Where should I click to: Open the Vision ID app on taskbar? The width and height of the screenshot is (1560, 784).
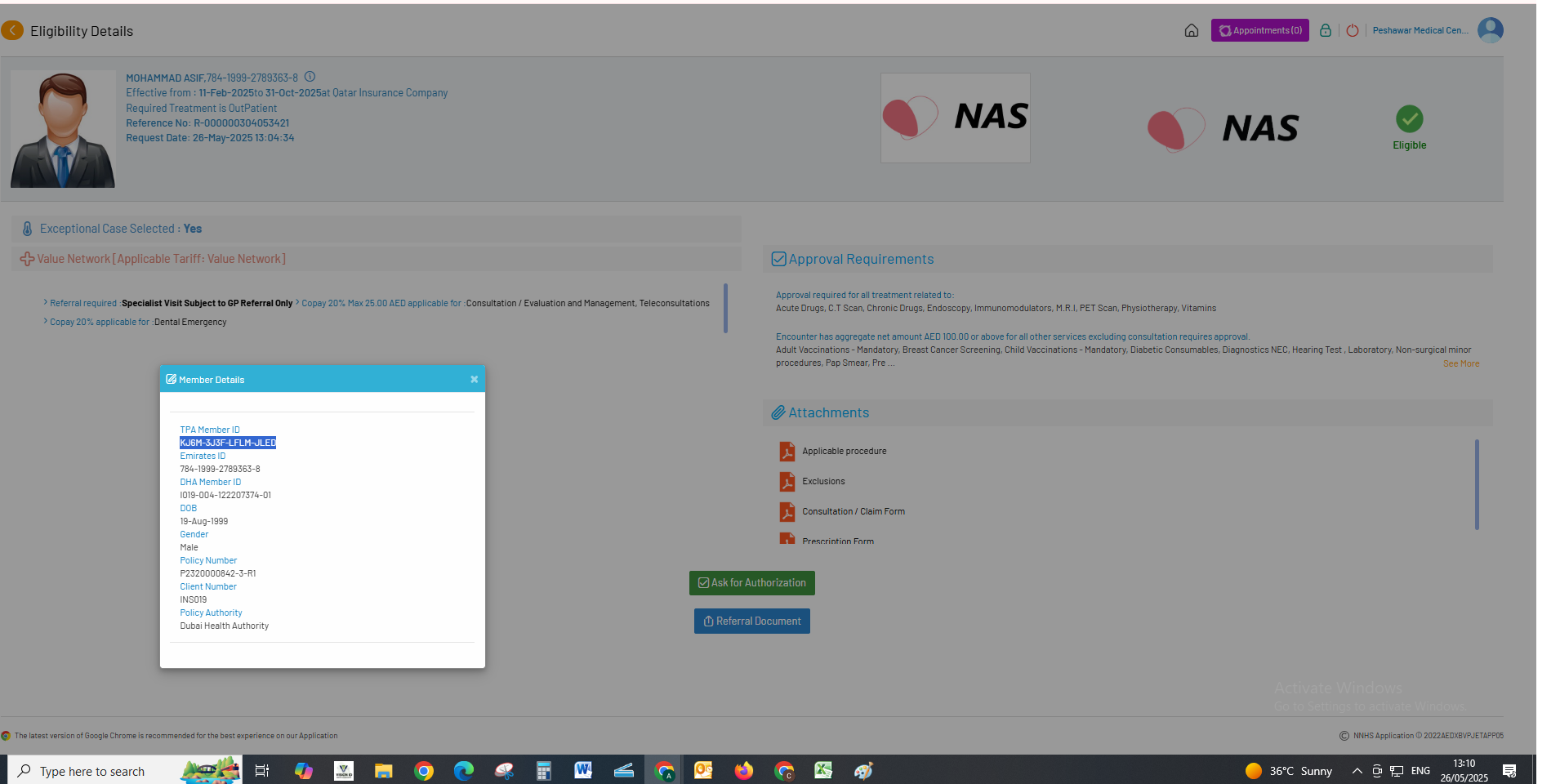tap(344, 770)
